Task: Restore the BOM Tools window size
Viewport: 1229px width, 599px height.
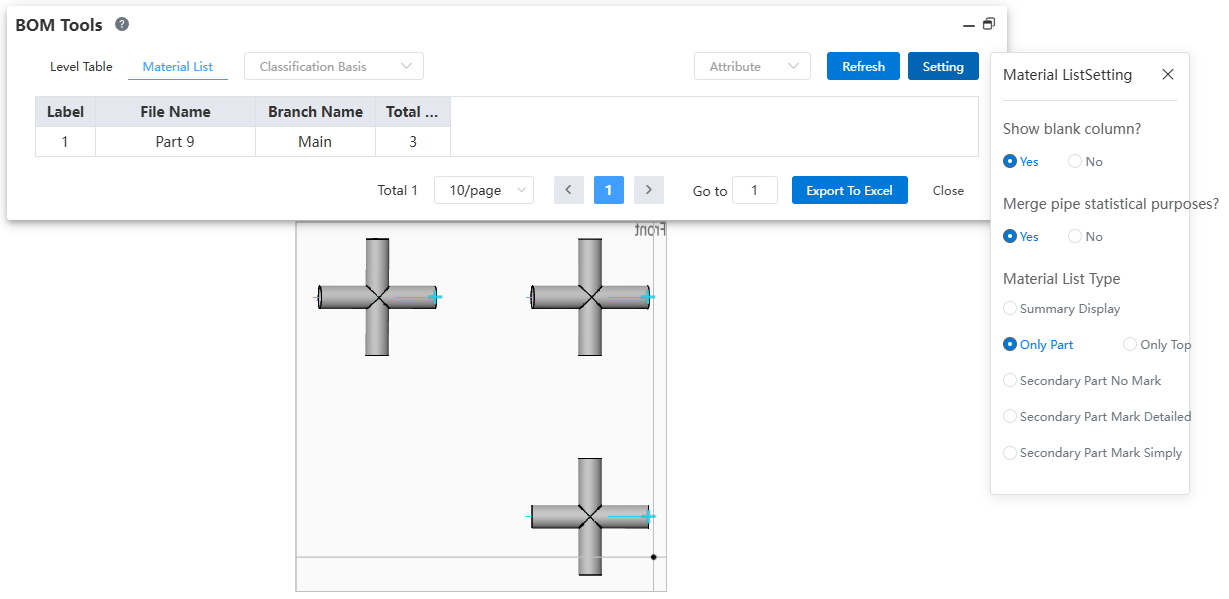Action: pos(989,24)
